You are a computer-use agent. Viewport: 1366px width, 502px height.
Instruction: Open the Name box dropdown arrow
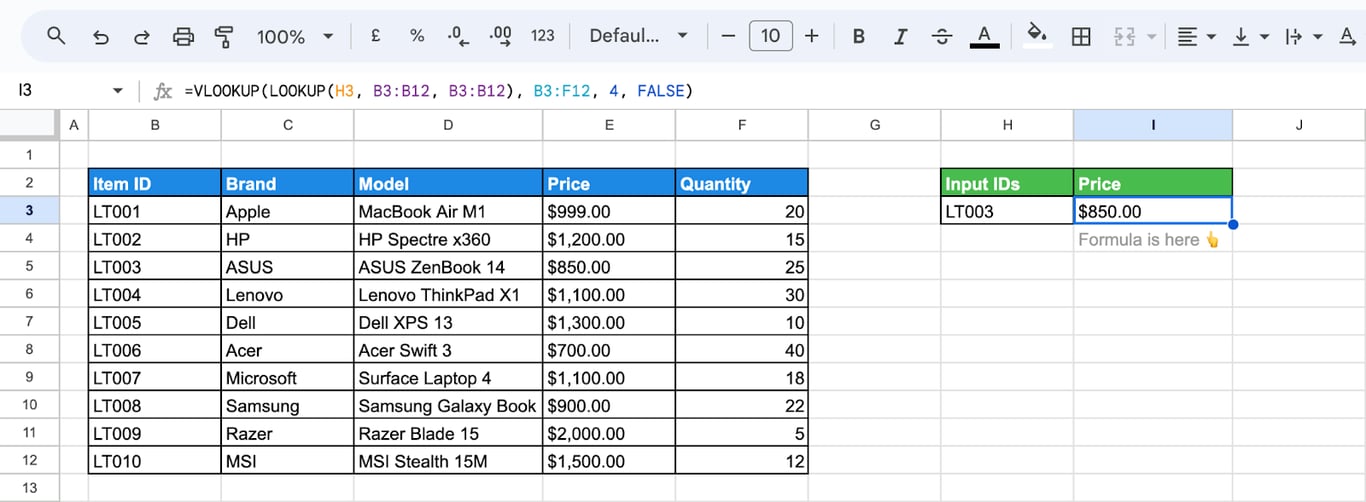117,91
